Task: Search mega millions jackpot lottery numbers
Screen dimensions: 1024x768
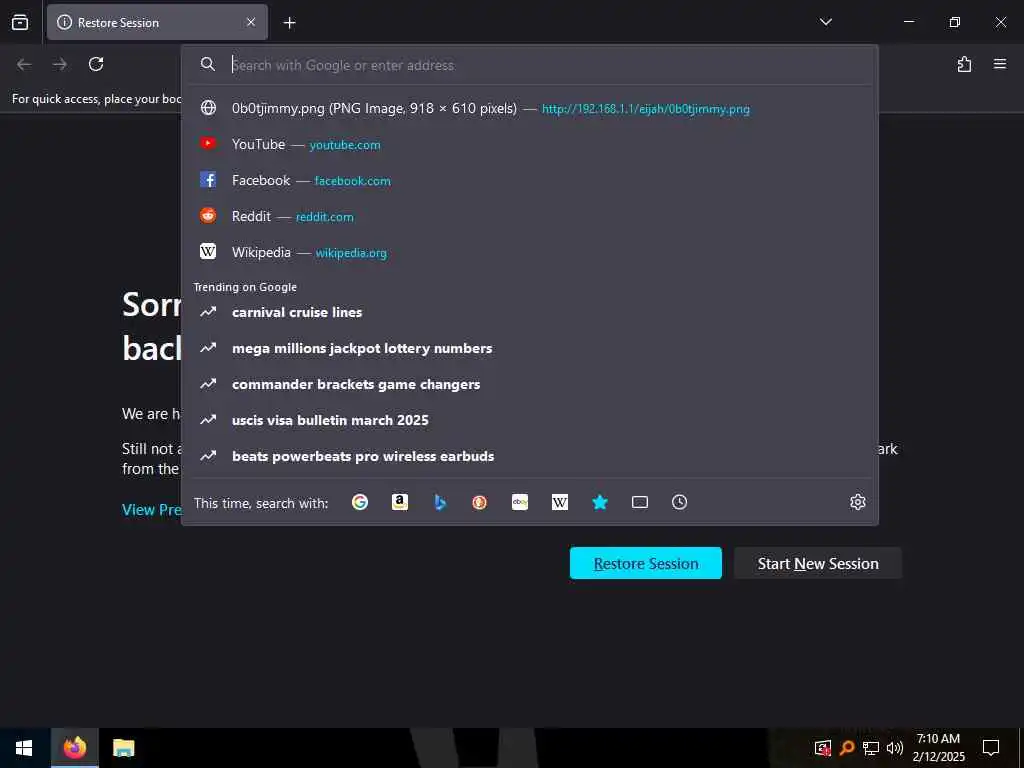Action: (x=530, y=348)
